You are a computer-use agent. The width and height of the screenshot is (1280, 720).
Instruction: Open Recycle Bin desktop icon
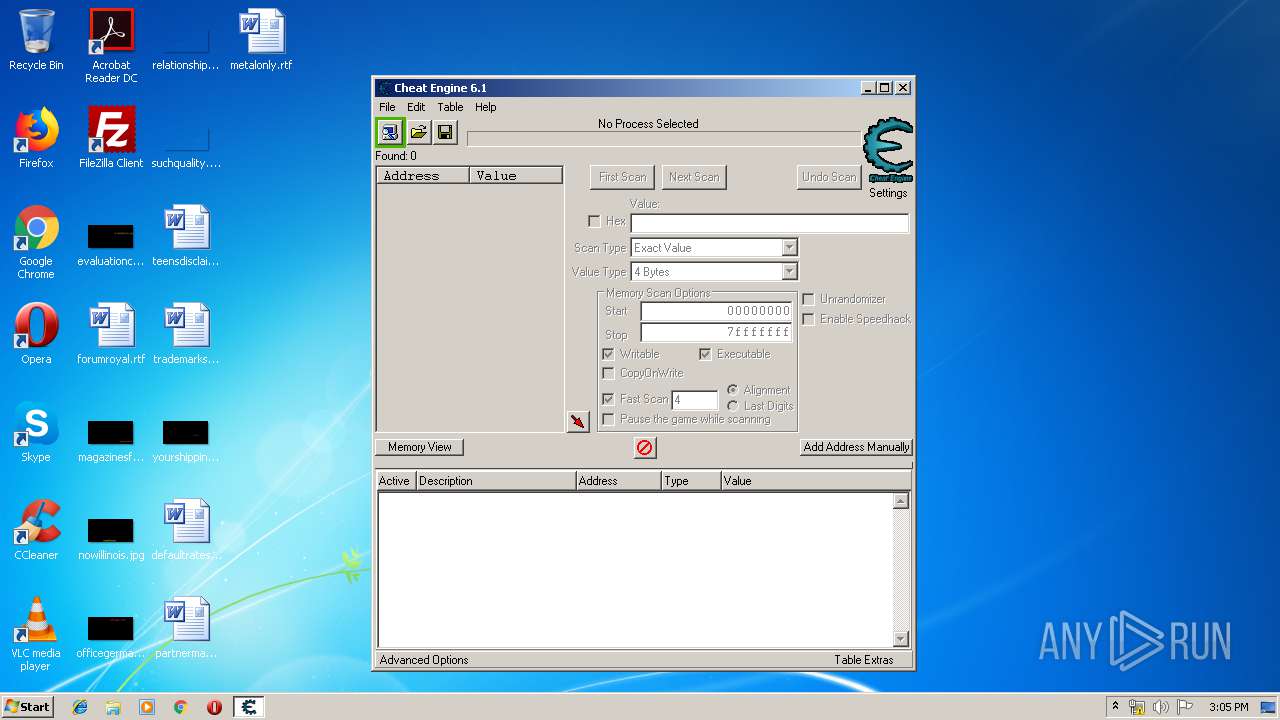point(36,40)
